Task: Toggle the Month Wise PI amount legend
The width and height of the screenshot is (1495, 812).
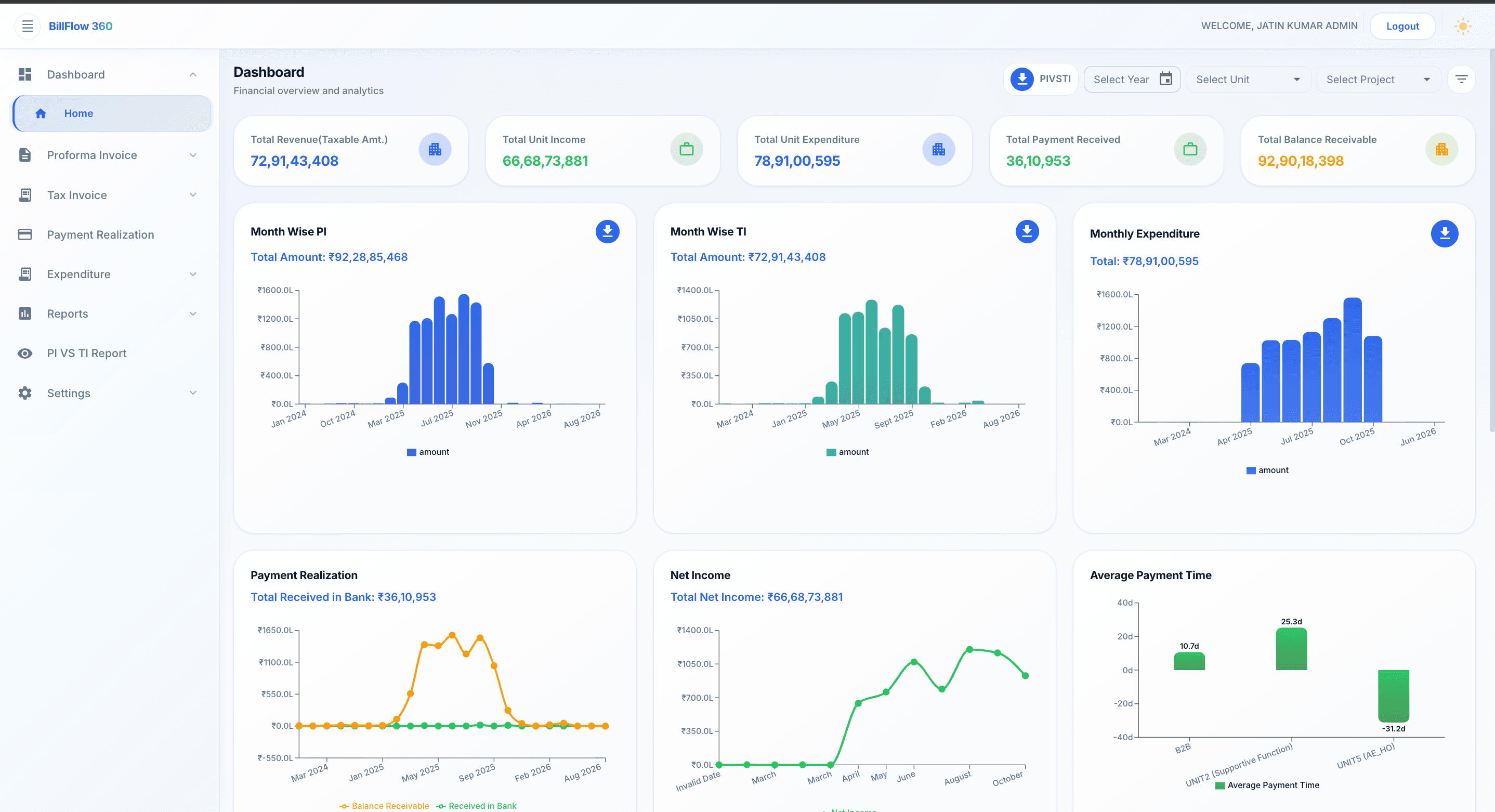Action: (428, 452)
